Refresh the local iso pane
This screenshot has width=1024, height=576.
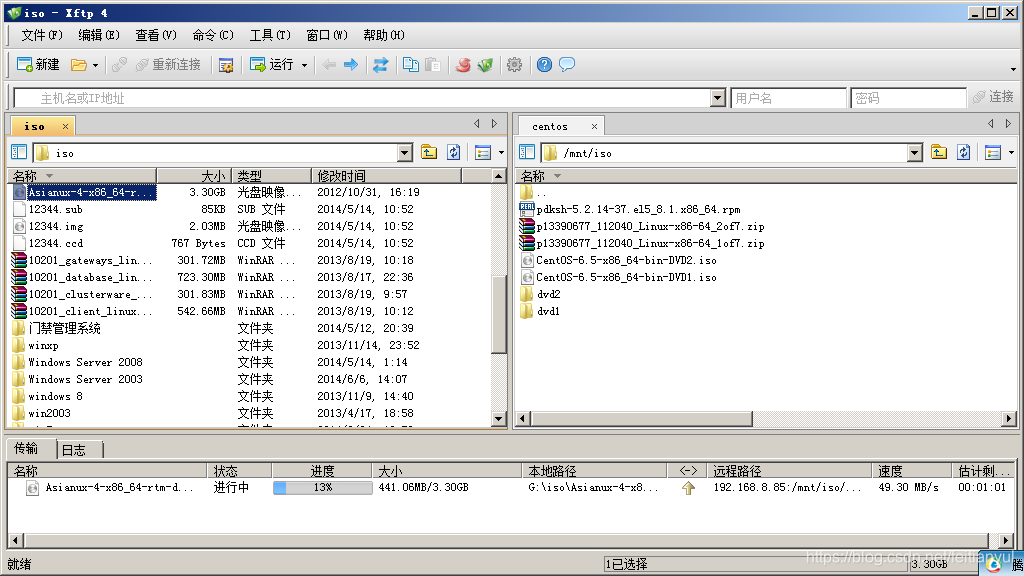click(454, 153)
